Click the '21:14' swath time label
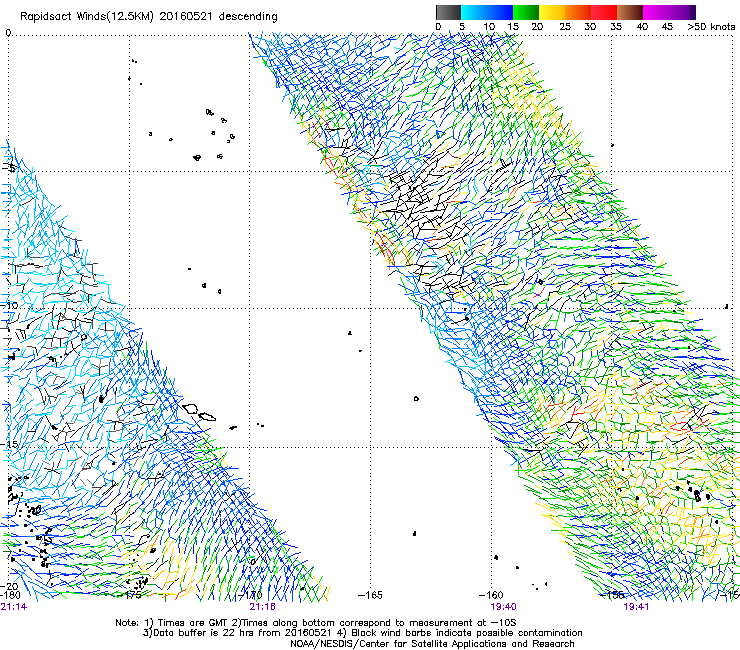This screenshot has height=650, width=740. point(14,607)
